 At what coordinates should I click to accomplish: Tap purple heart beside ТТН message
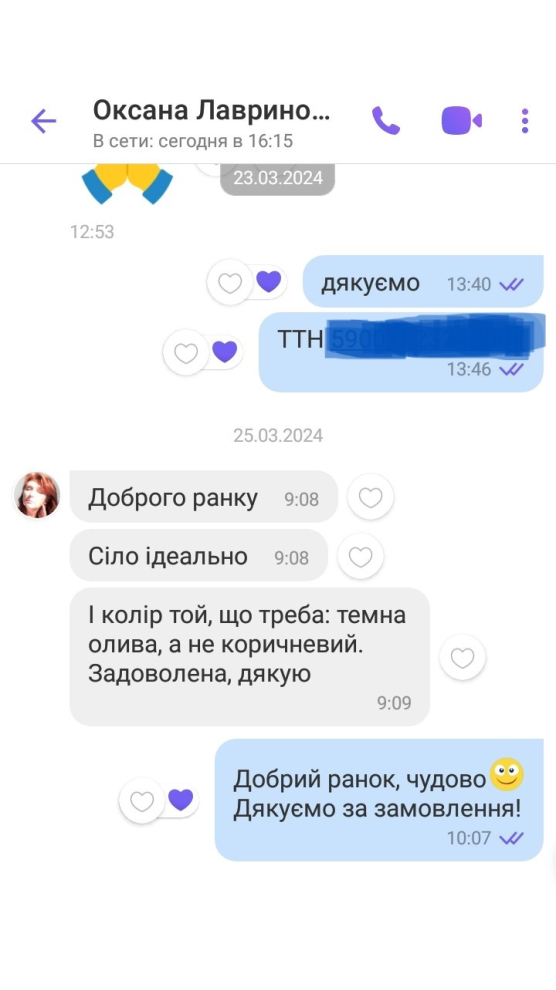coord(225,352)
